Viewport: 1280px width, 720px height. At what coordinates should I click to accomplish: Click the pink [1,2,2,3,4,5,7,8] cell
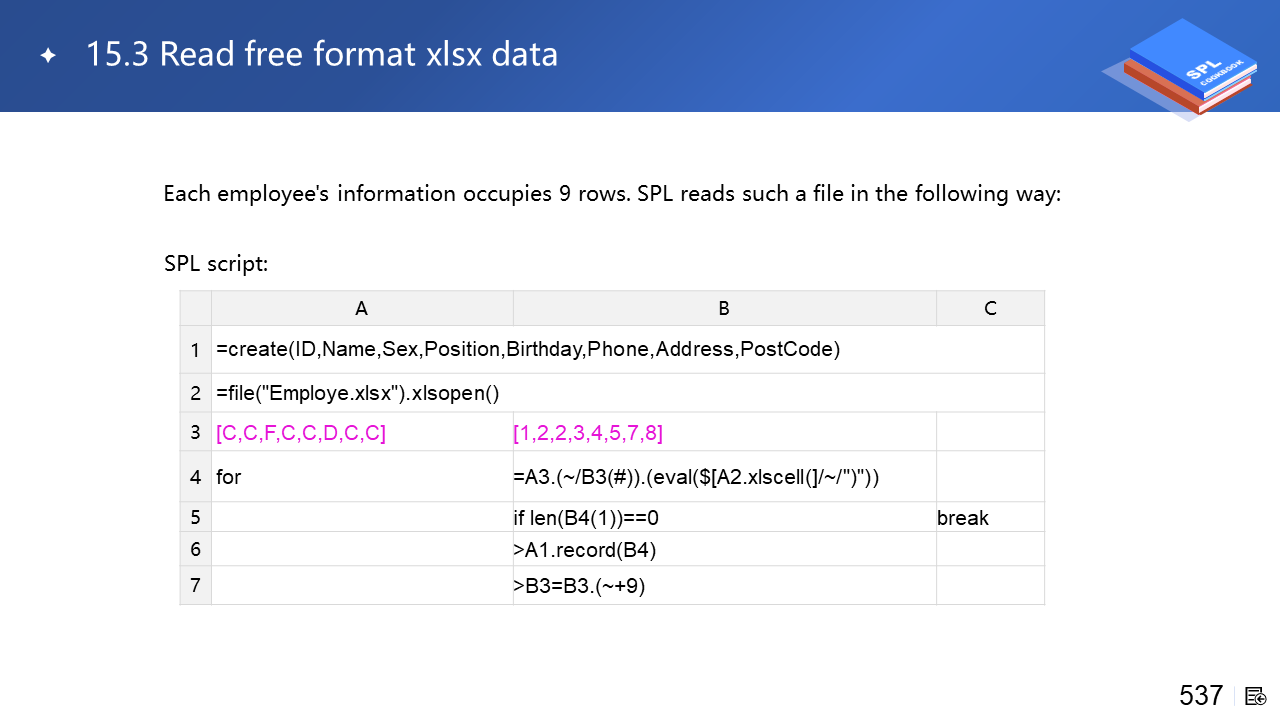click(588, 433)
